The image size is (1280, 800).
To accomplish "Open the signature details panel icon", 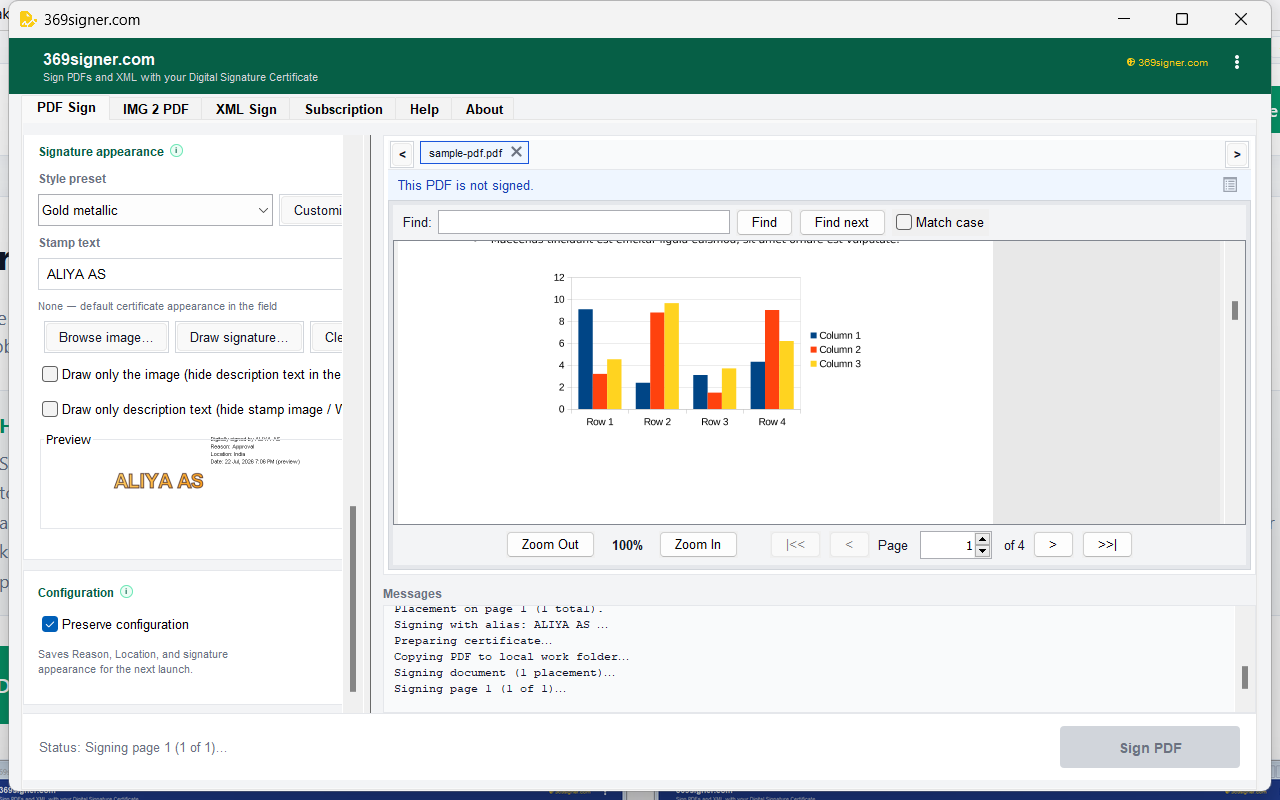I will (x=1230, y=185).
